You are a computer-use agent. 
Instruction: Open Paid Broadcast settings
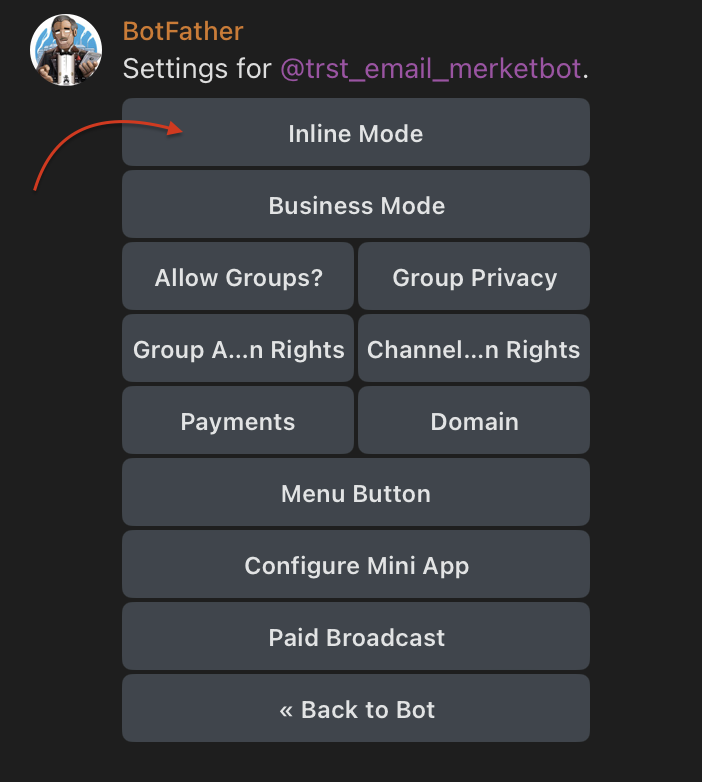[355, 637]
